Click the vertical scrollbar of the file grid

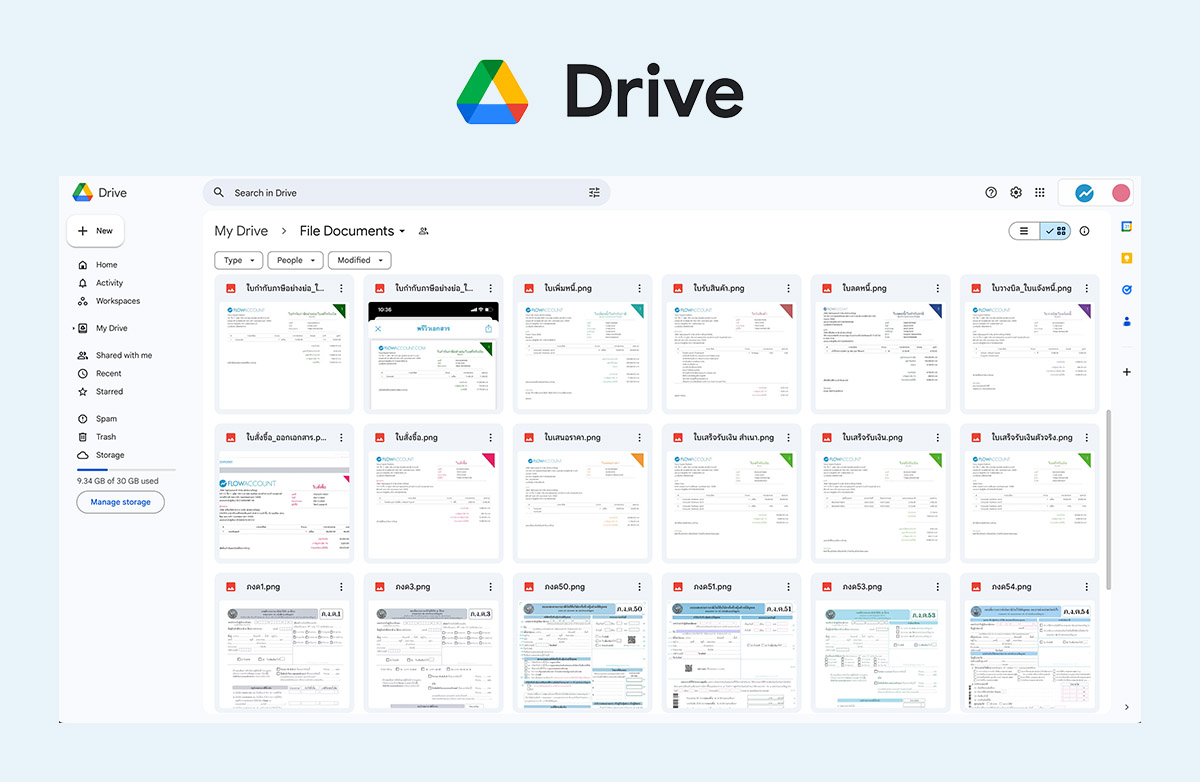(1107, 500)
